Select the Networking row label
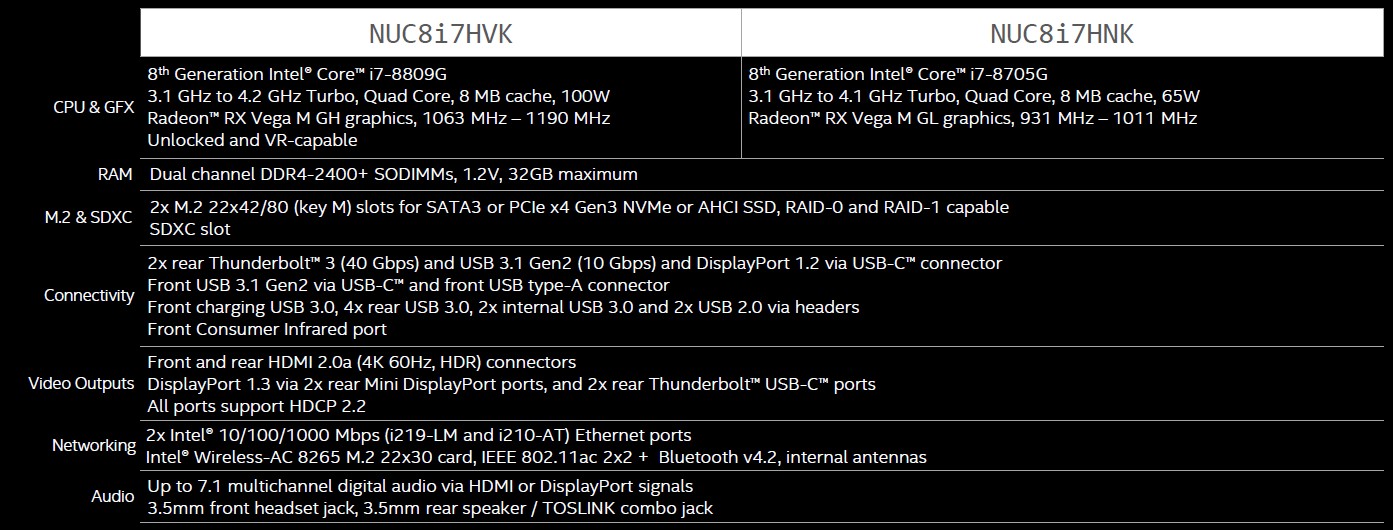This screenshot has width=1393, height=530. 94,446
